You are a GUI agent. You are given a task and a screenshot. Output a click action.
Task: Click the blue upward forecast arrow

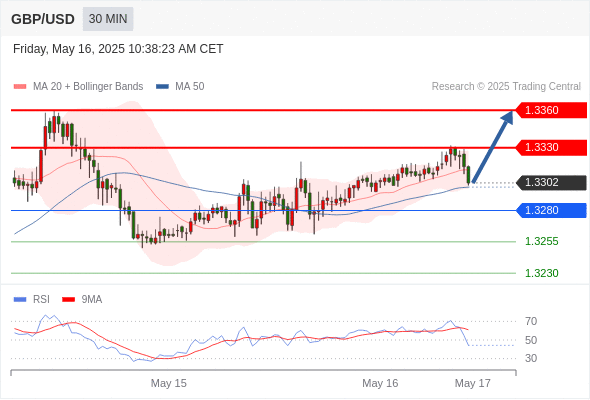click(x=493, y=146)
